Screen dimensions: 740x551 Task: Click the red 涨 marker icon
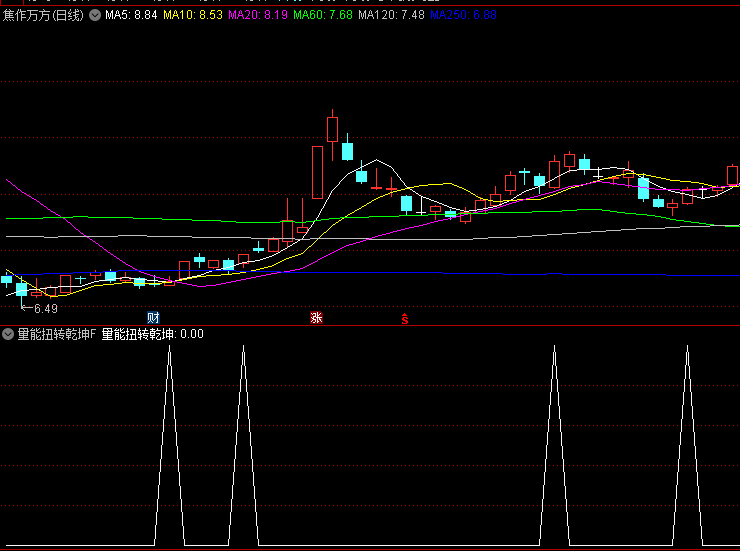pyautogui.click(x=316, y=318)
